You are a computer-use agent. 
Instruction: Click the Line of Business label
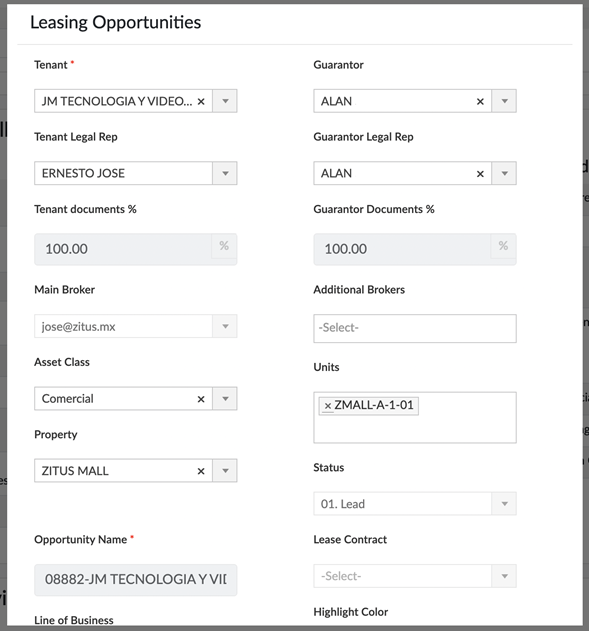click(x=74, y=620)
